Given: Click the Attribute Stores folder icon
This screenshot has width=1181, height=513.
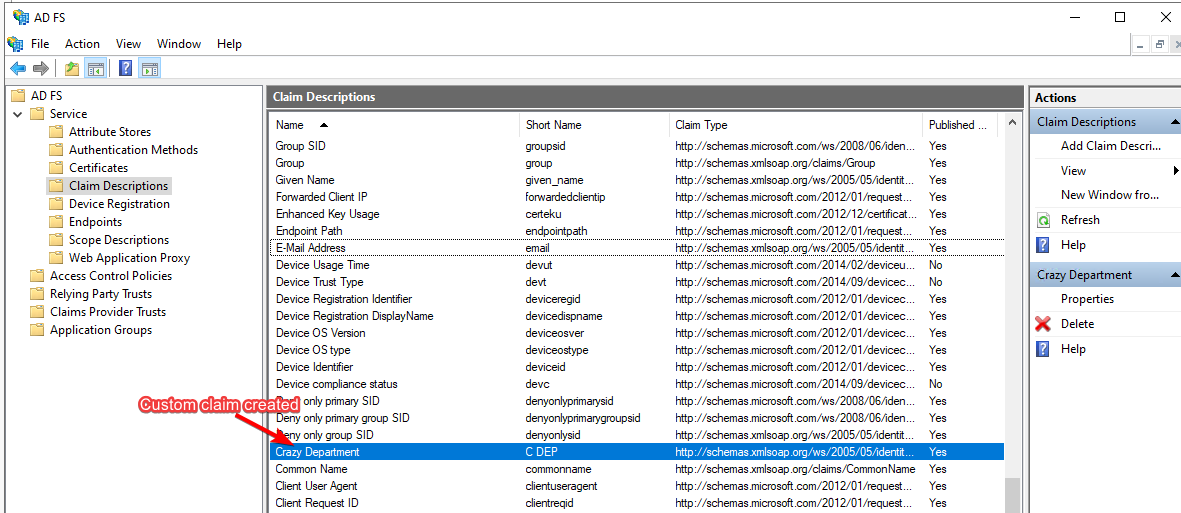Looking at the screenshot, I should [56, 132].
